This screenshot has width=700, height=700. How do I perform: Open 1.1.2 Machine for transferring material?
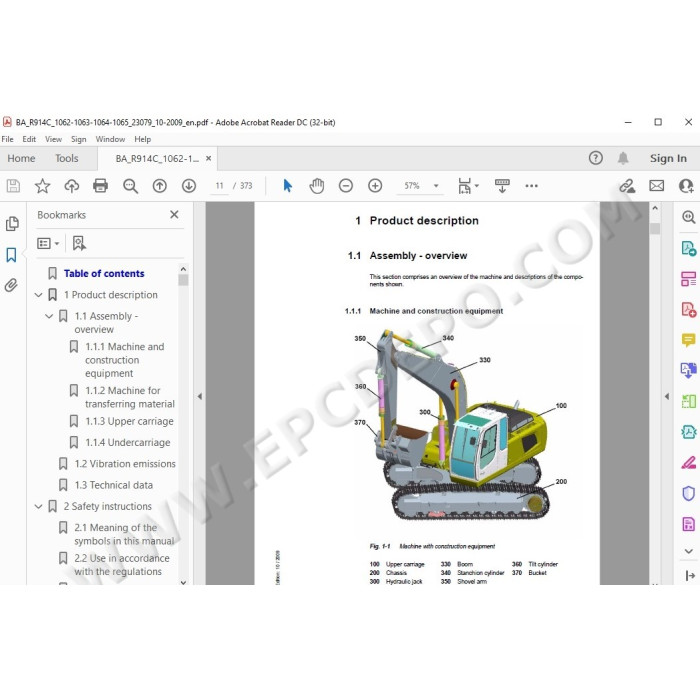(130, 397)
